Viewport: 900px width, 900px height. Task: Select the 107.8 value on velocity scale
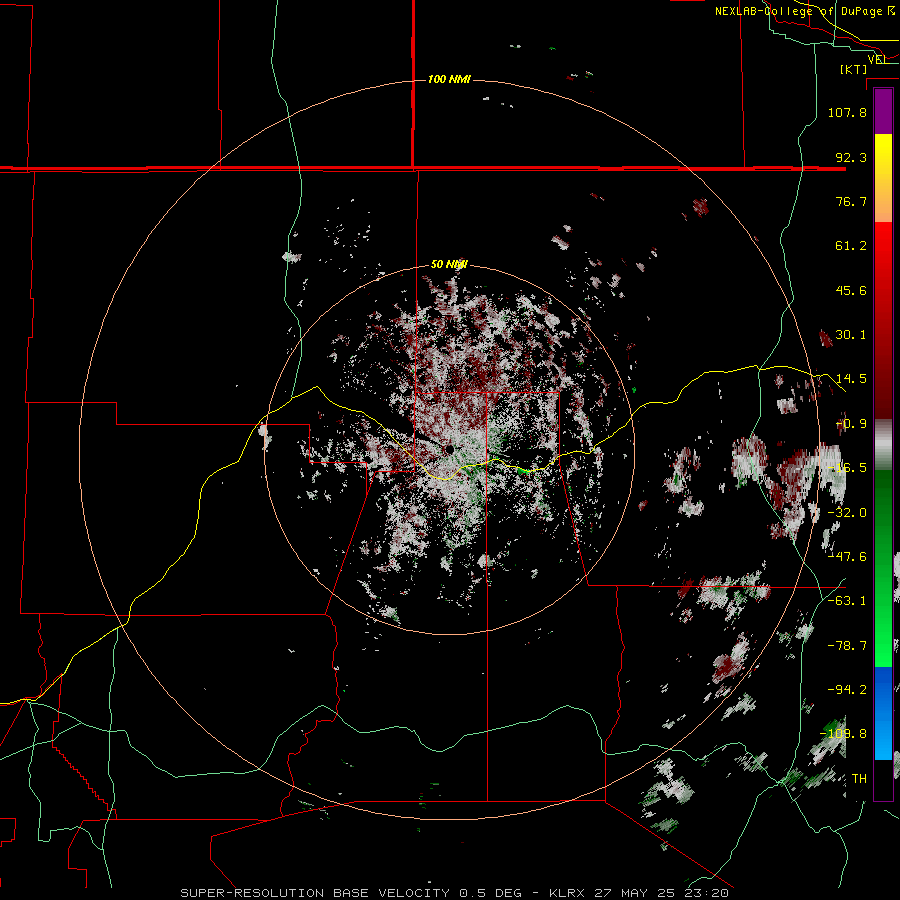pos(847,112)
